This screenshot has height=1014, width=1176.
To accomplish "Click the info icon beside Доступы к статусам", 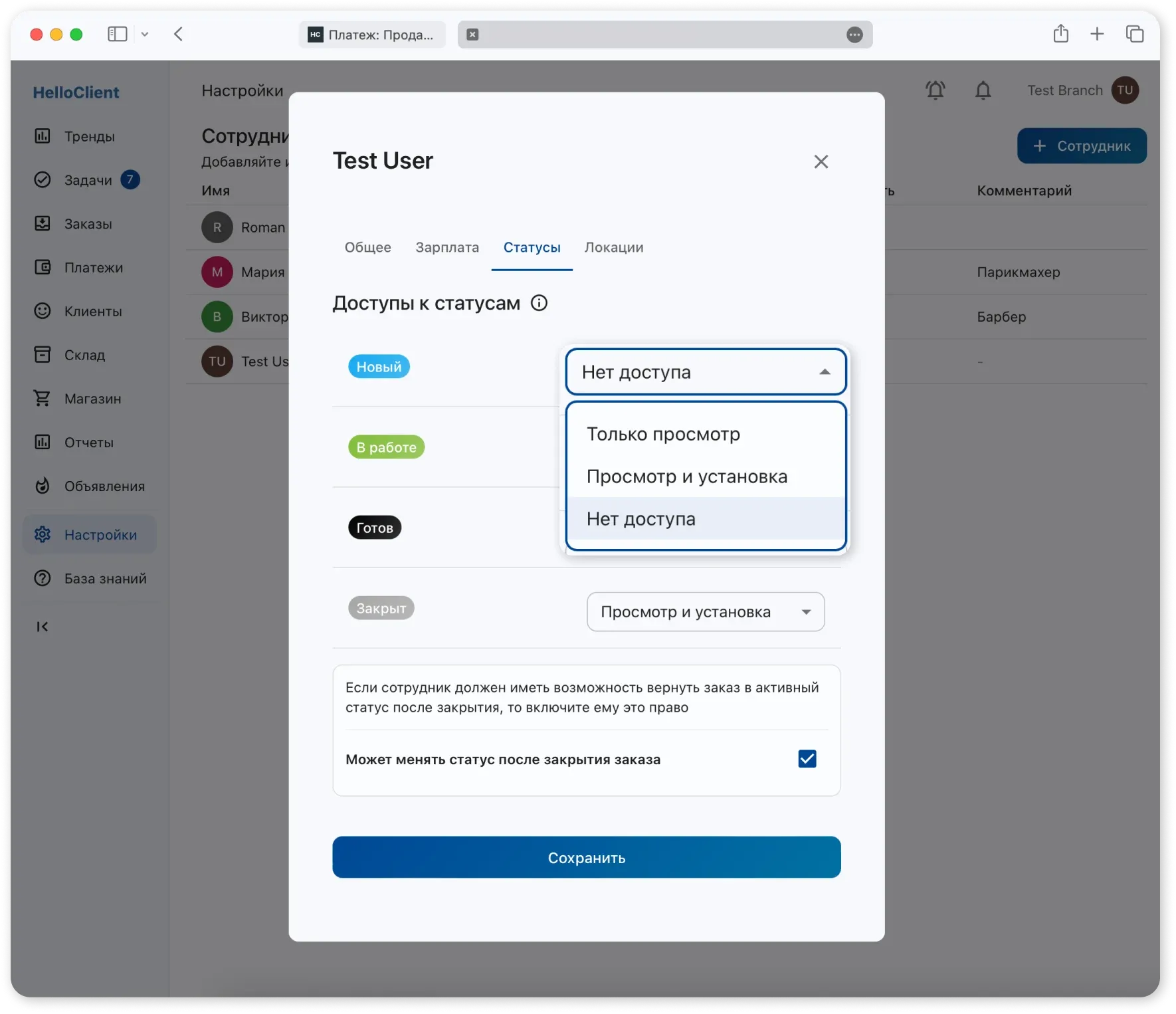I will click(539, 303).
